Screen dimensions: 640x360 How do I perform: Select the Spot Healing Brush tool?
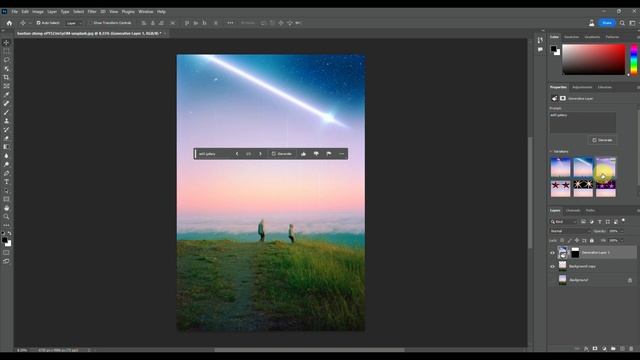point(6,103)
